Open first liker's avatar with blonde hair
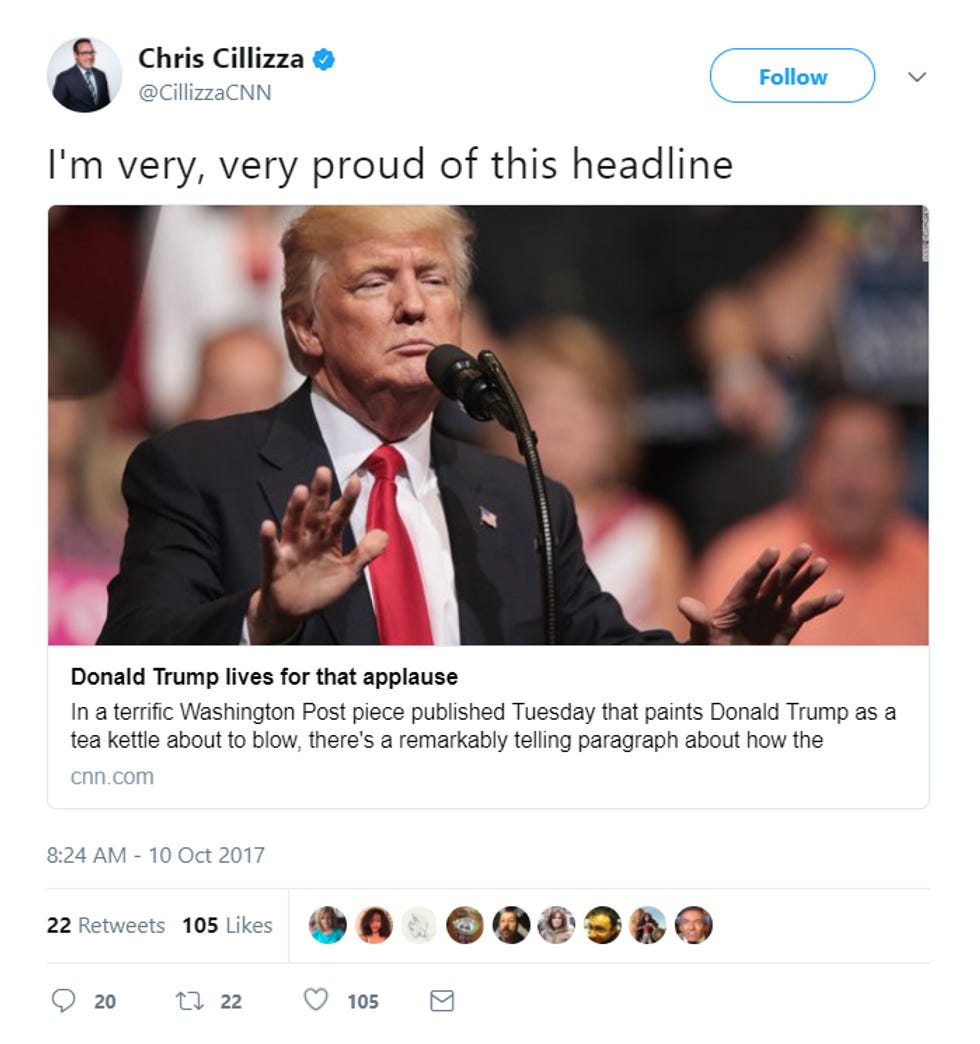Viewport: 980px width, 1044px height. coord(328,925)
